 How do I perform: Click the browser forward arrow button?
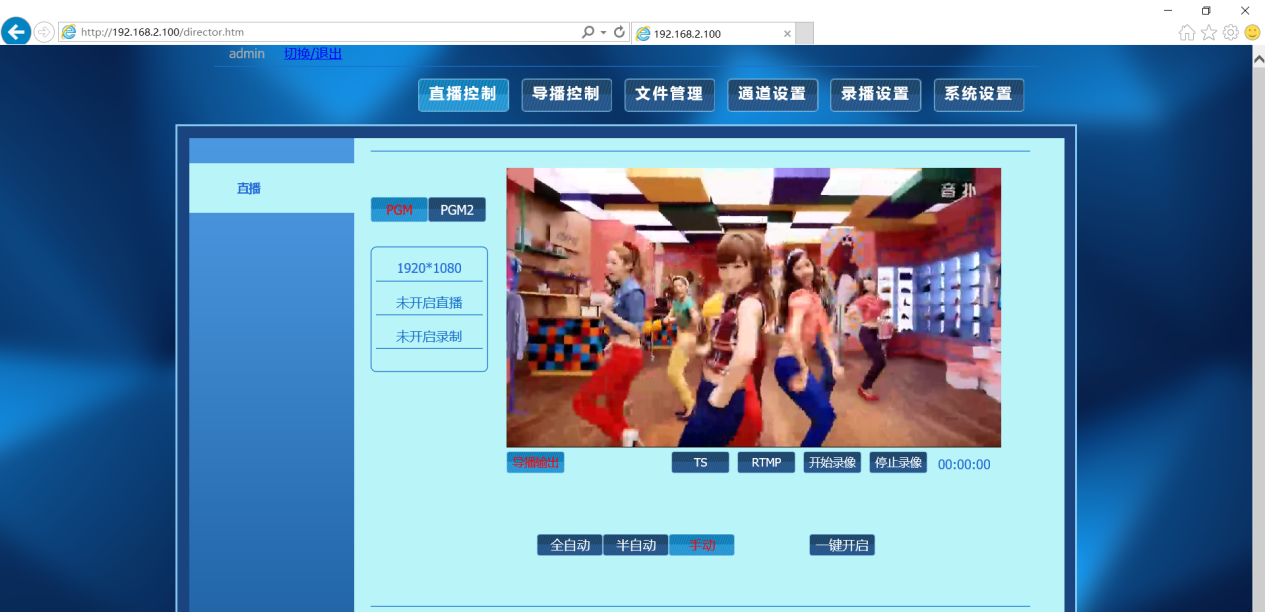45,32
